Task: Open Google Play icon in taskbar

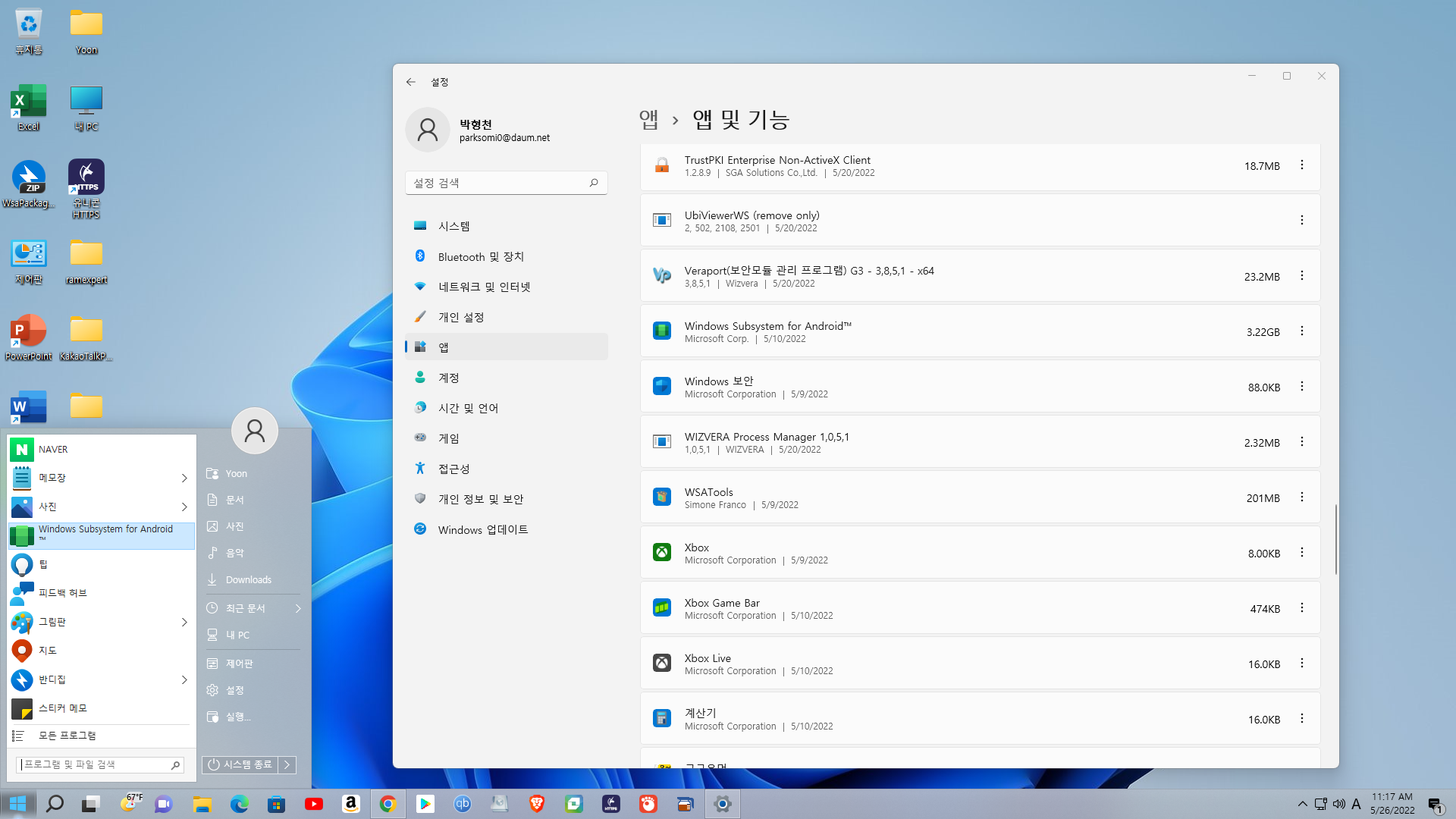Action: coord(425,804)
